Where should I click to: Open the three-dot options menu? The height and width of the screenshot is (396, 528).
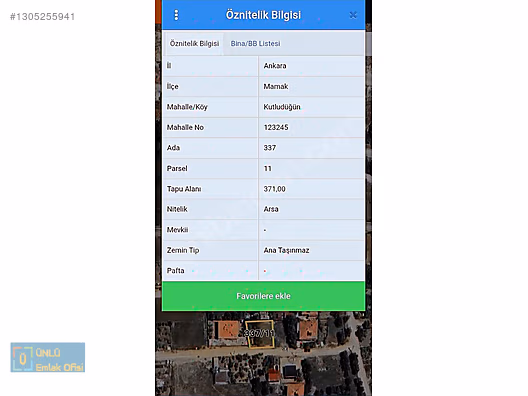click(176, 15)
